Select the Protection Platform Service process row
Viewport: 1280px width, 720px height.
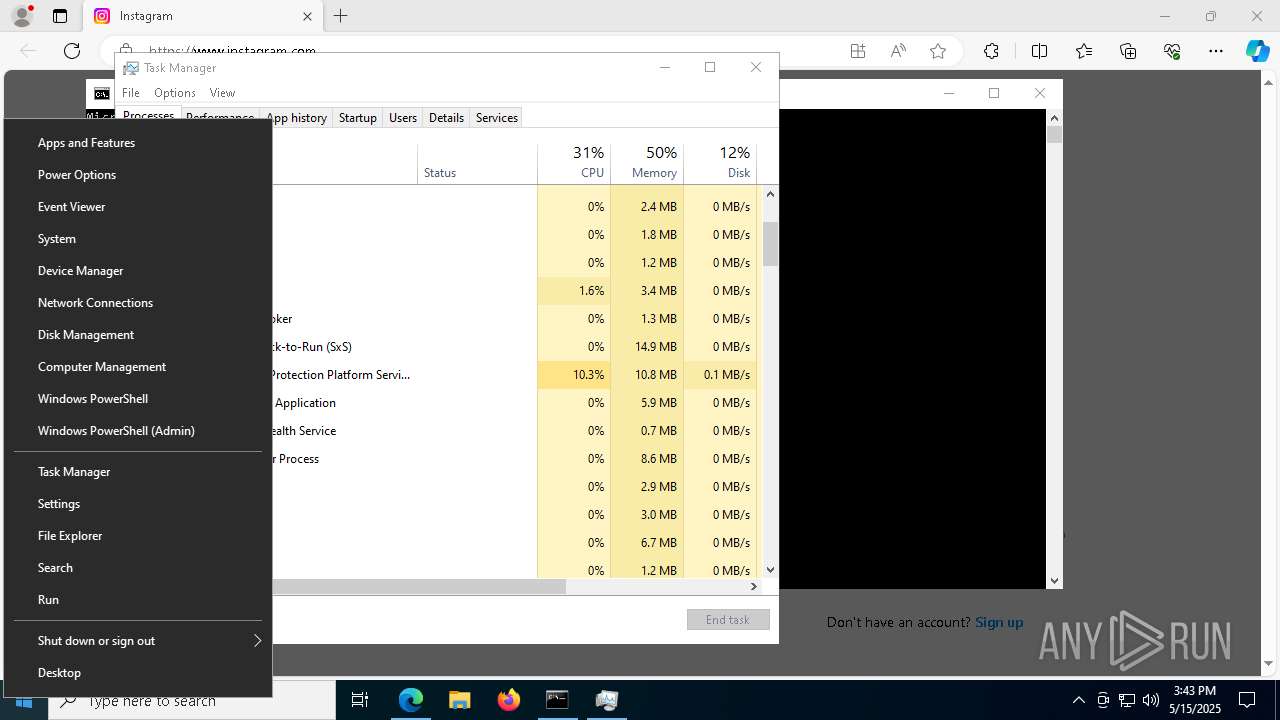tap(514, 375)
